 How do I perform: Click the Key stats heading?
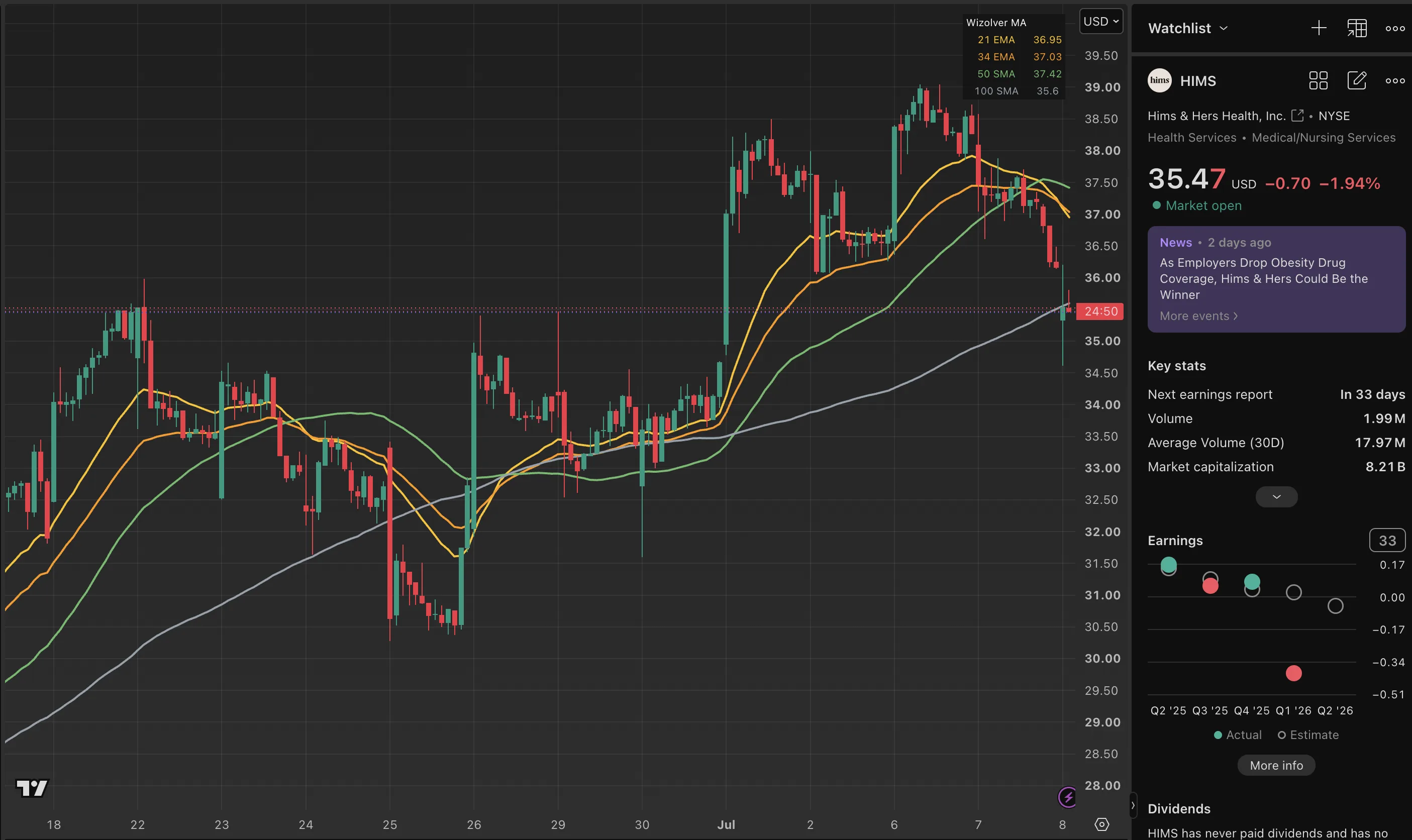(x=1176, y=366)
